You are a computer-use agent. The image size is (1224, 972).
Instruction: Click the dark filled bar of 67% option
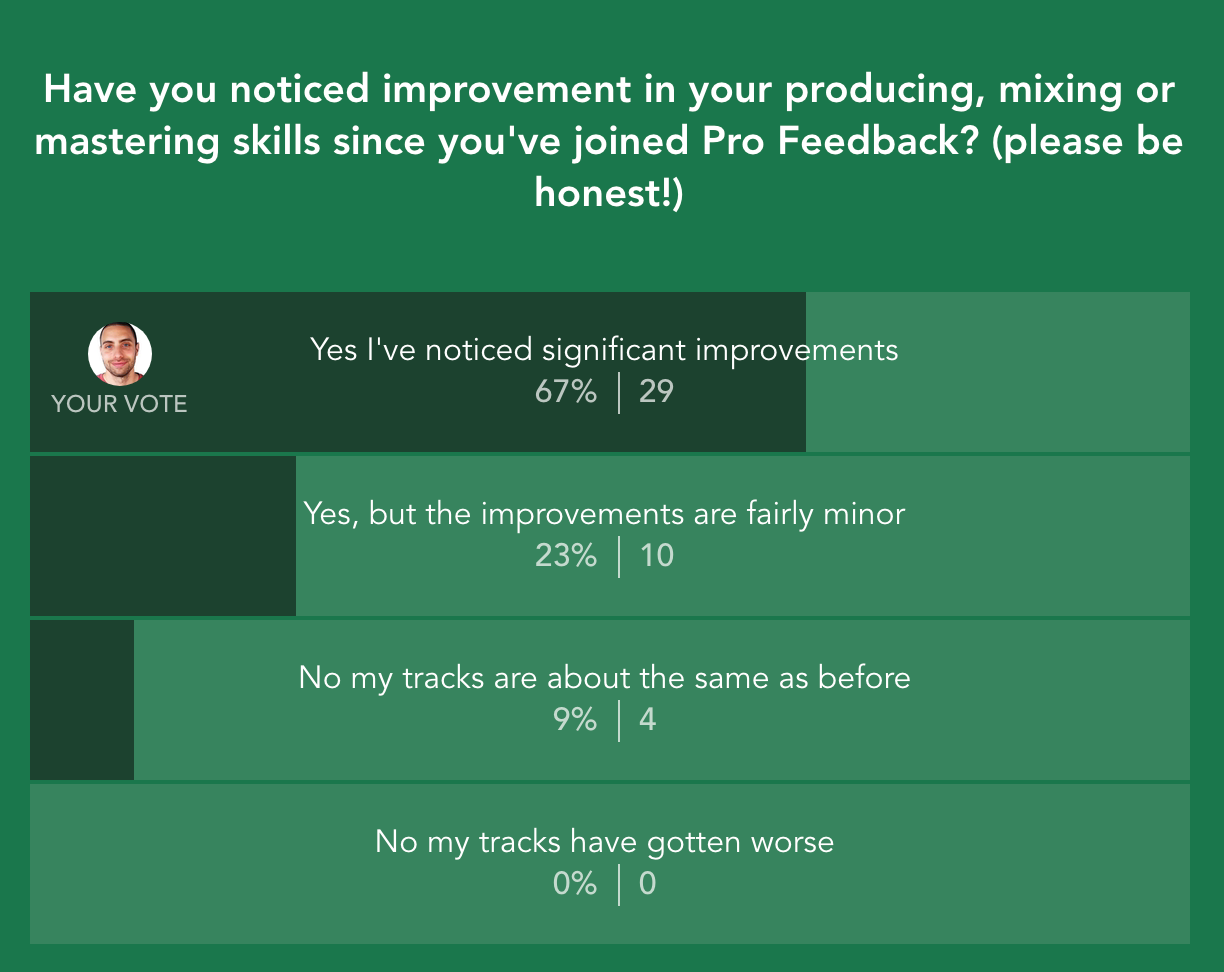418,372
